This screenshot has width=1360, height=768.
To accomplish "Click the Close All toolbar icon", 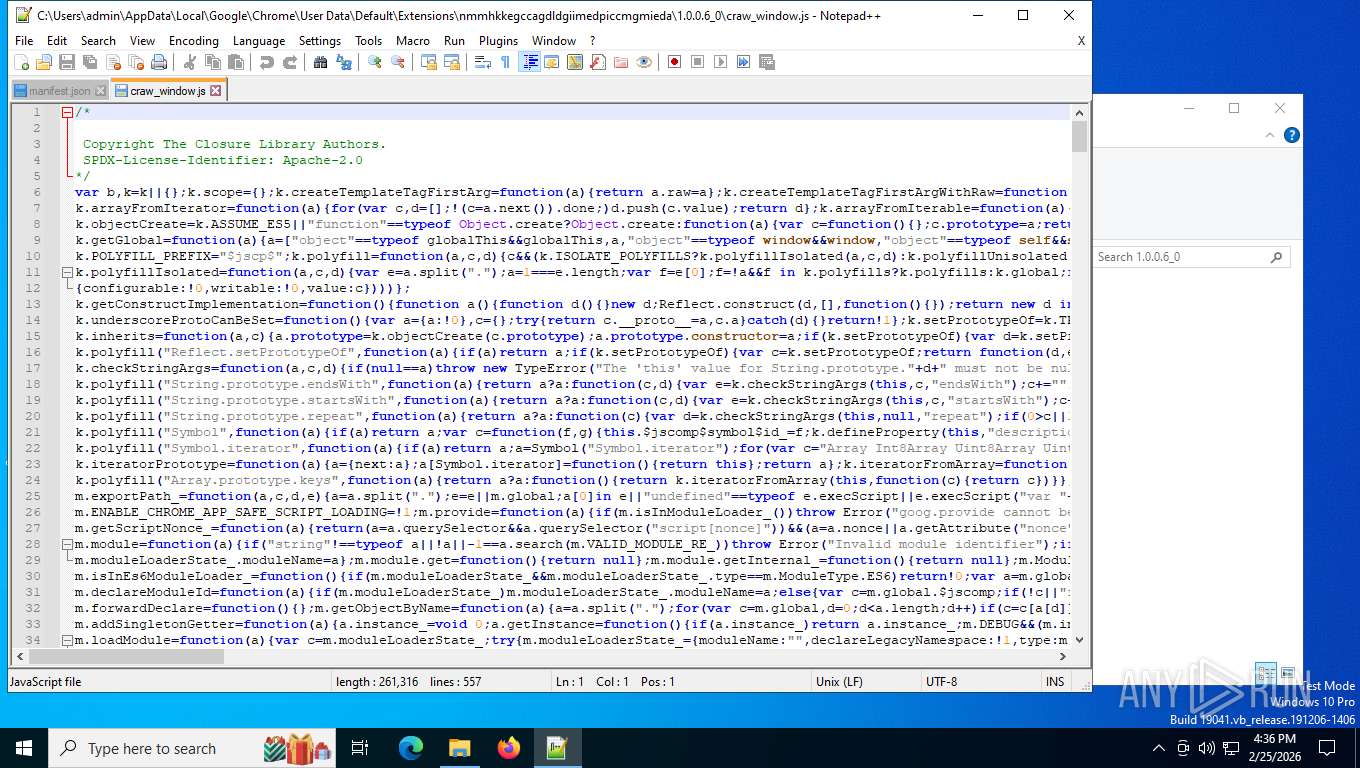I will click(136, 62).
